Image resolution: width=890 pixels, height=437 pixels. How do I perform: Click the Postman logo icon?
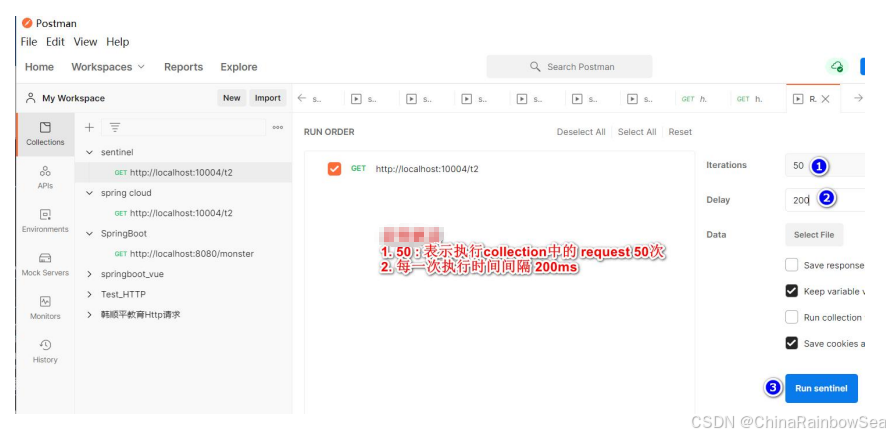[27, 23]
